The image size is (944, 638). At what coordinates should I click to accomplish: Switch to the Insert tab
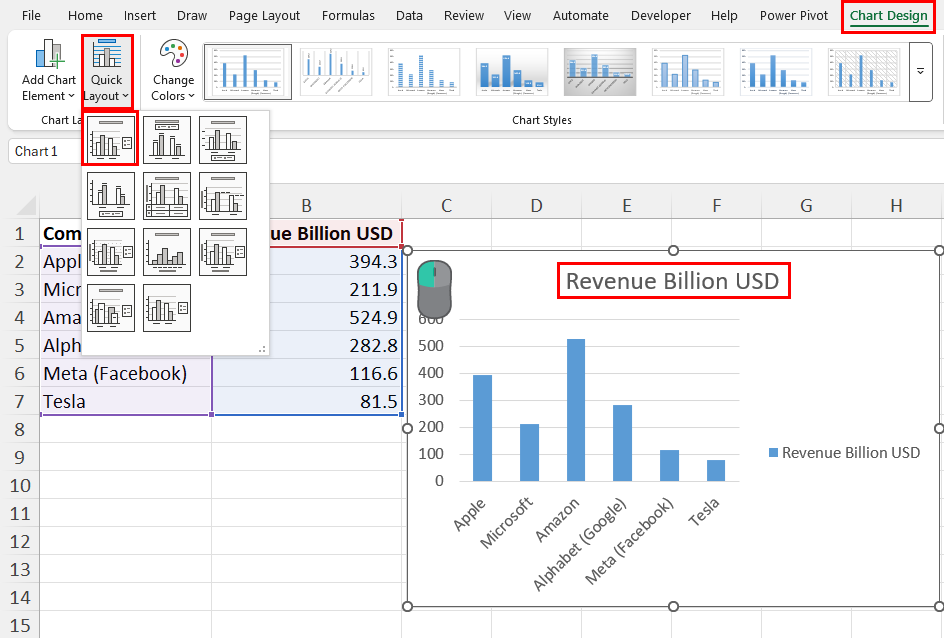tap(140, 16)
